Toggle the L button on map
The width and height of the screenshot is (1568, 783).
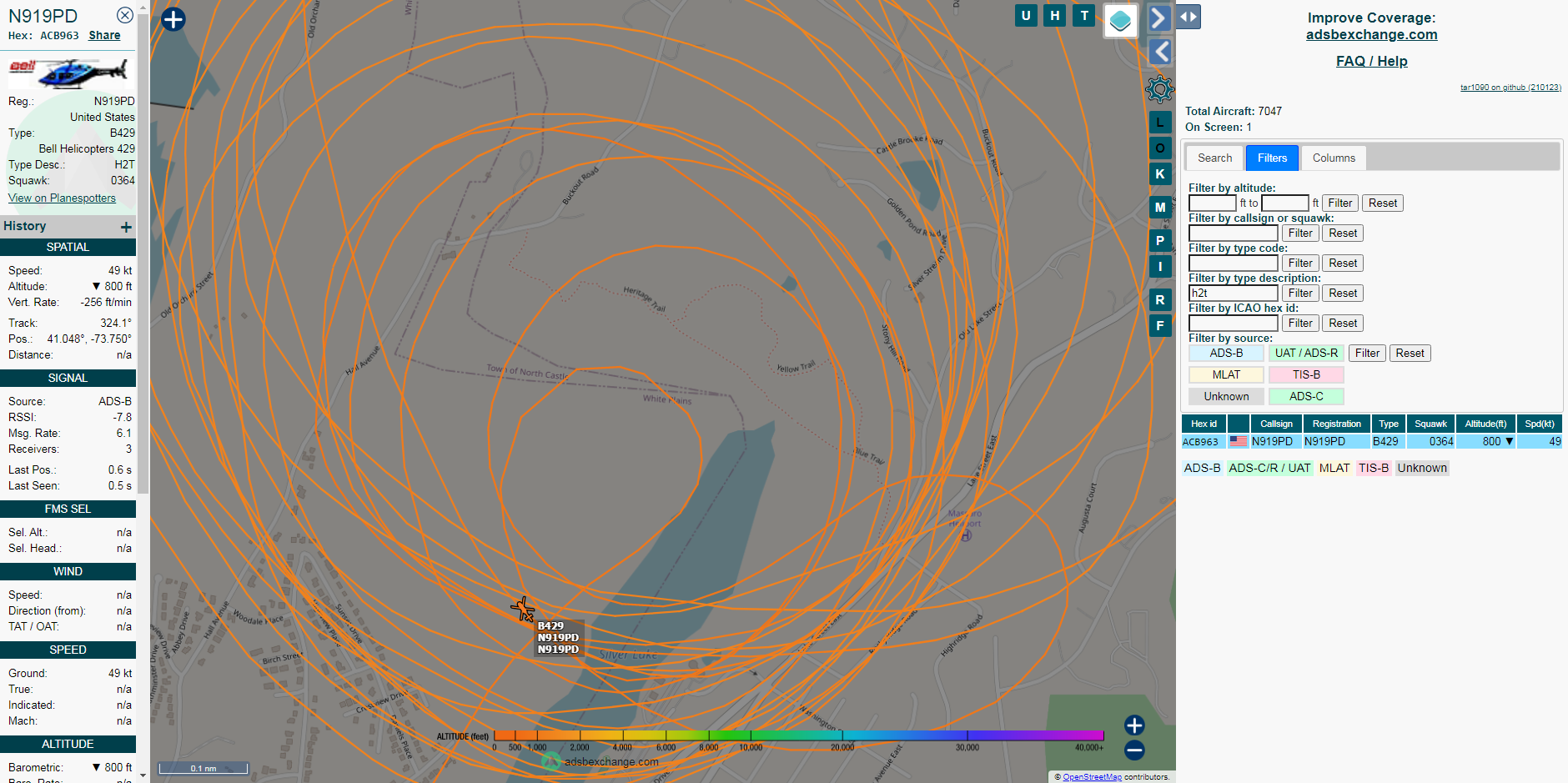point(1160,123)
